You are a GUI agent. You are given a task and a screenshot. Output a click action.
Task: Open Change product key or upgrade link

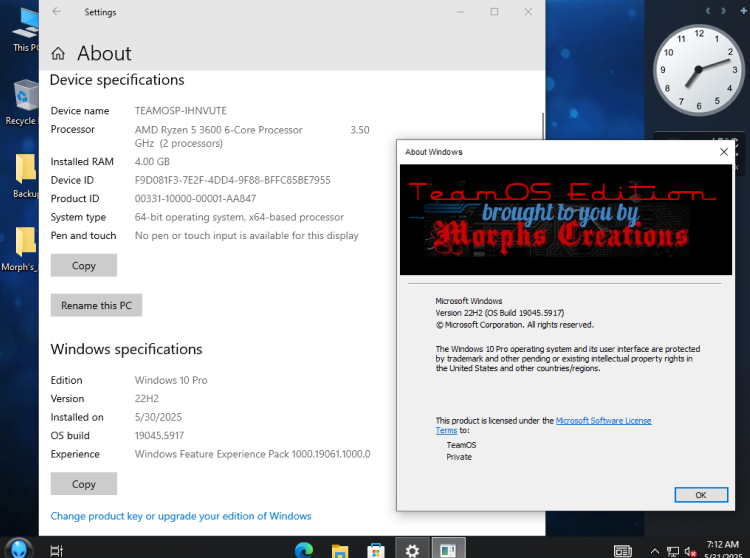181,516
